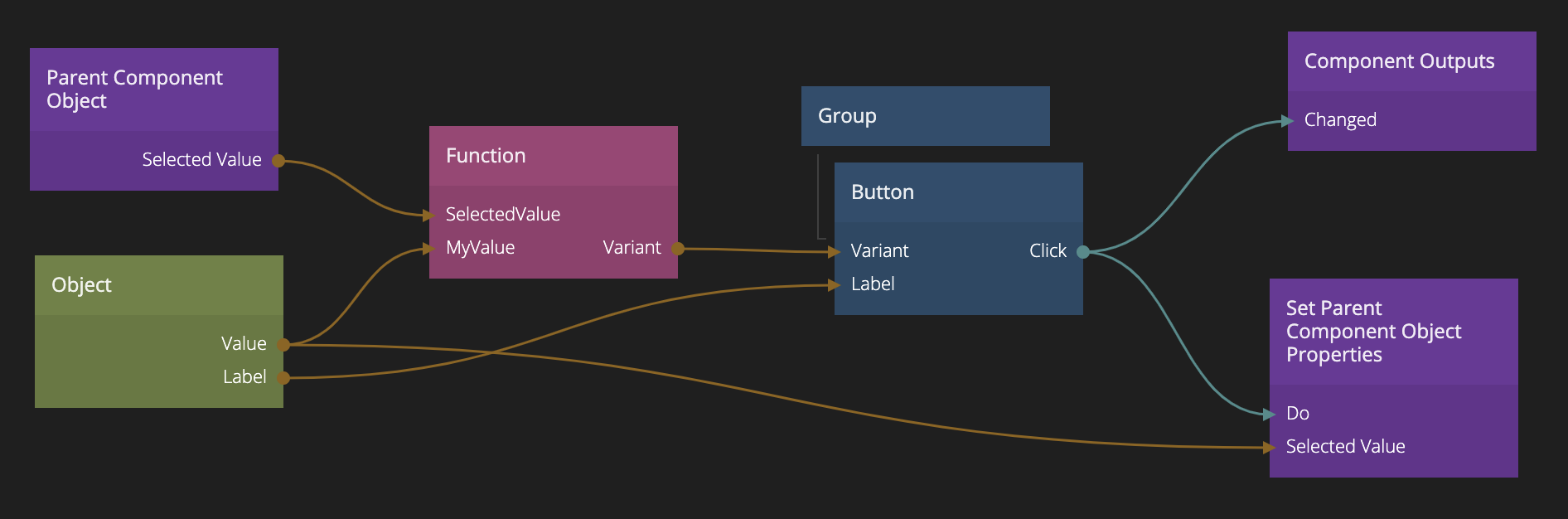The width and height of the screenshot is (1568, 519).
Task: Select the Button node header
Action: click(x=958, y=192)
